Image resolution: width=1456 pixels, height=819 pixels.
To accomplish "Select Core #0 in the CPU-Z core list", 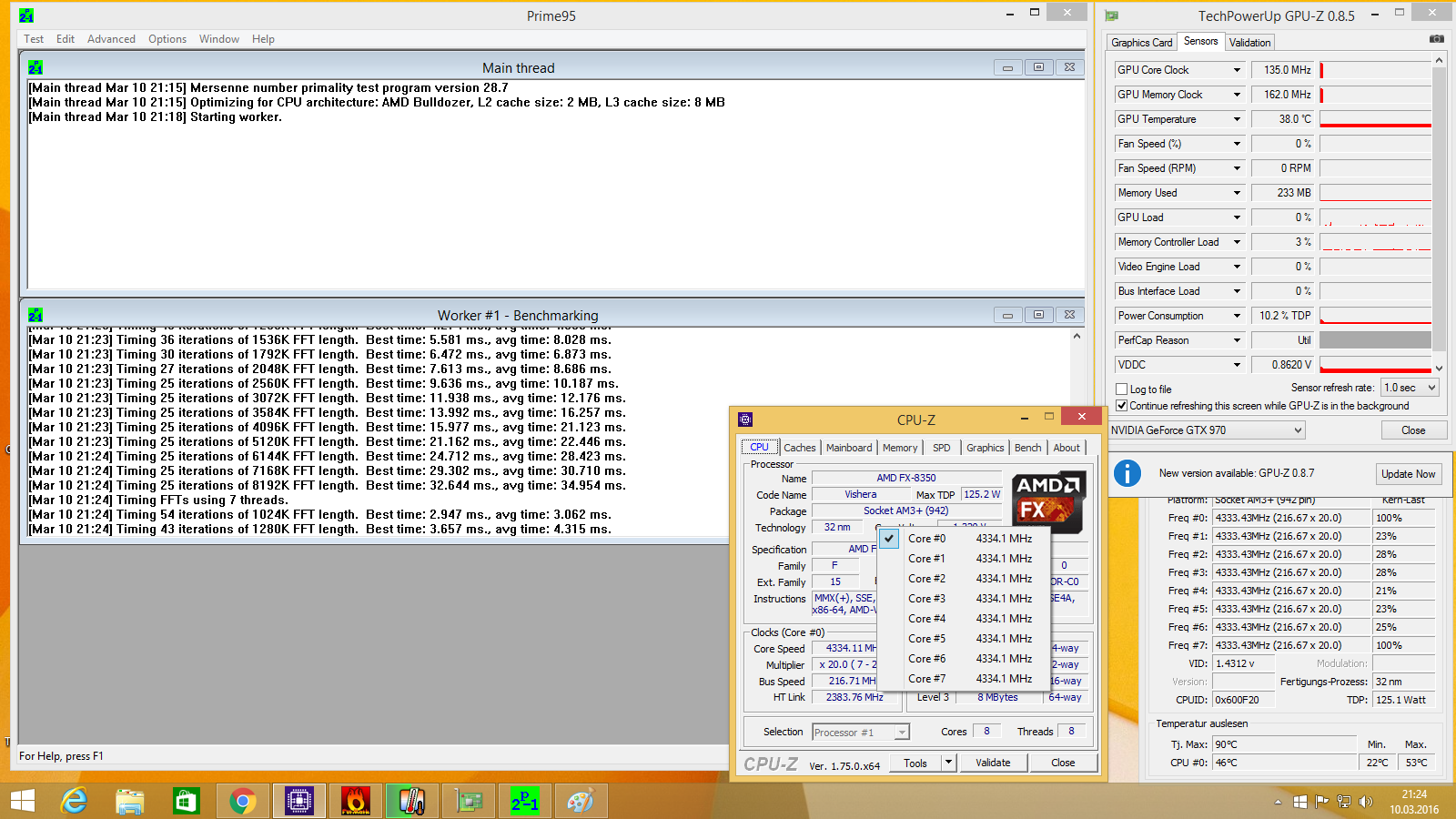I will (964, 539).
